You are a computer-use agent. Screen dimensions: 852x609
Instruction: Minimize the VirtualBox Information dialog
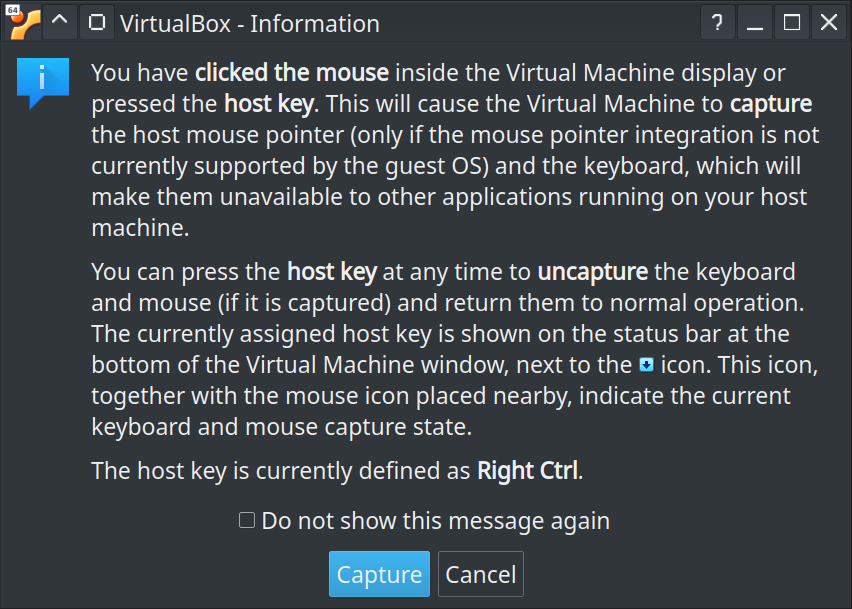tap(755, 22)
